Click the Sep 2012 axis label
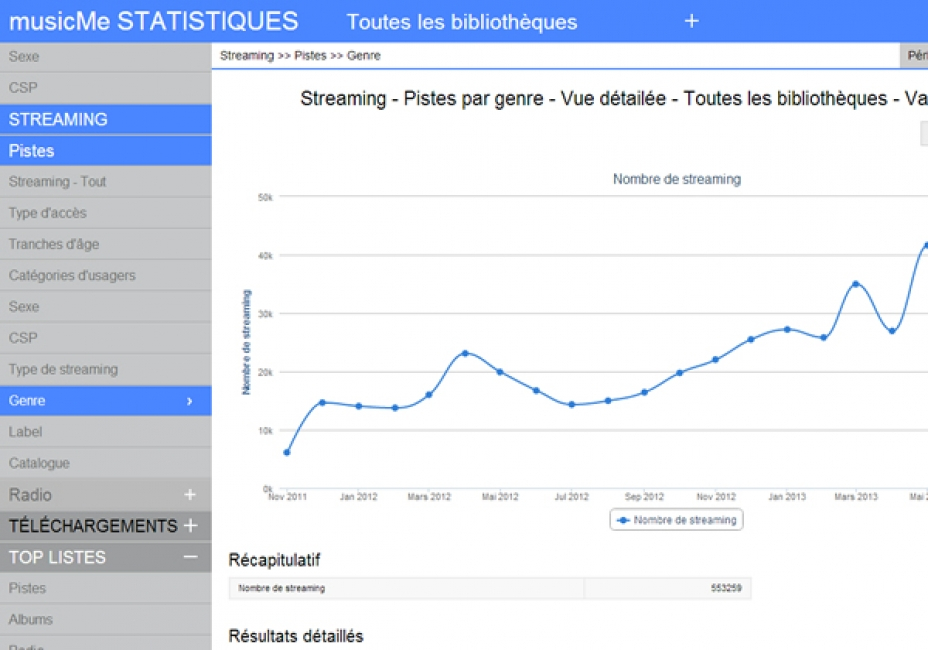 [x=644, y=497]
